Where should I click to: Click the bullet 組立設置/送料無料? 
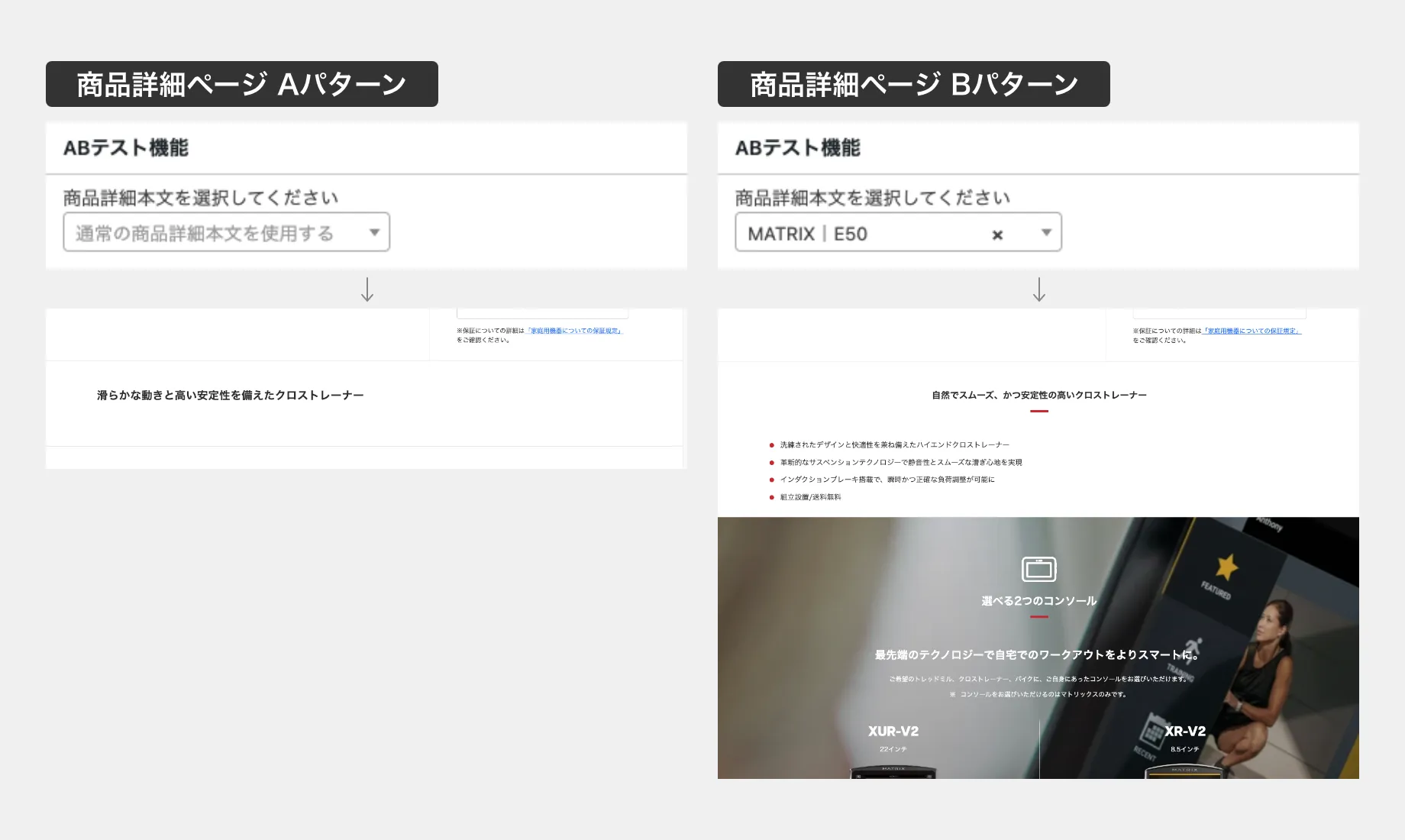click(810, 497)
